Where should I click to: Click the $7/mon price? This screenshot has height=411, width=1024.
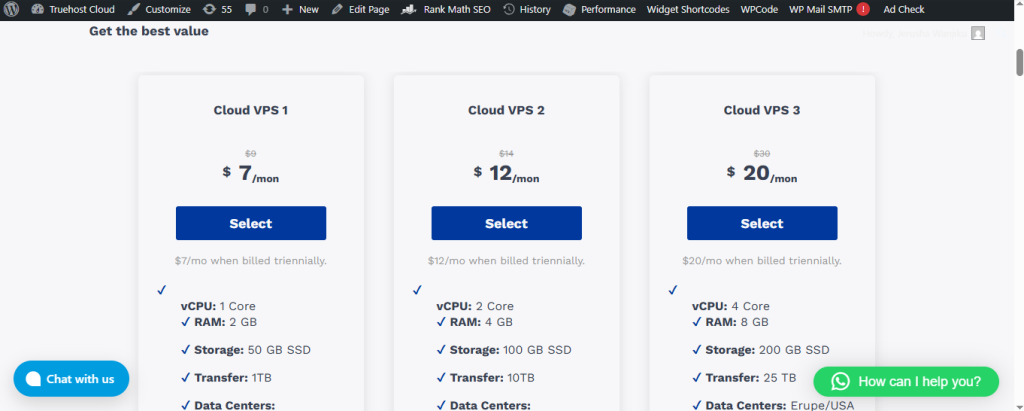(251, 173)
